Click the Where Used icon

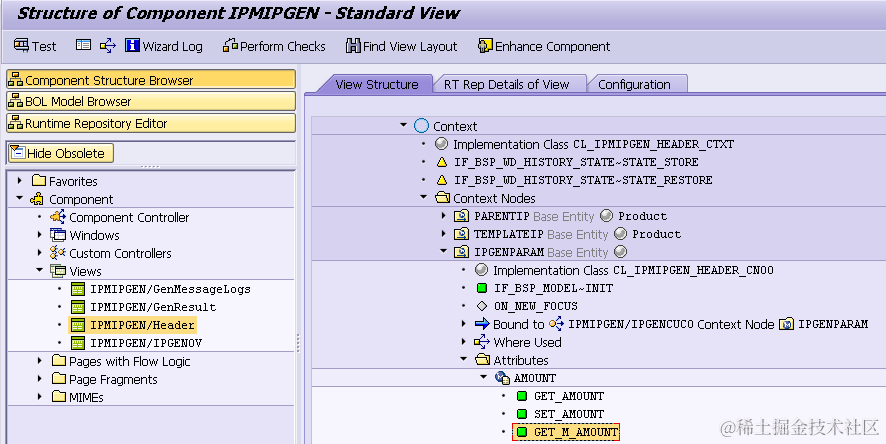point(482,342)
